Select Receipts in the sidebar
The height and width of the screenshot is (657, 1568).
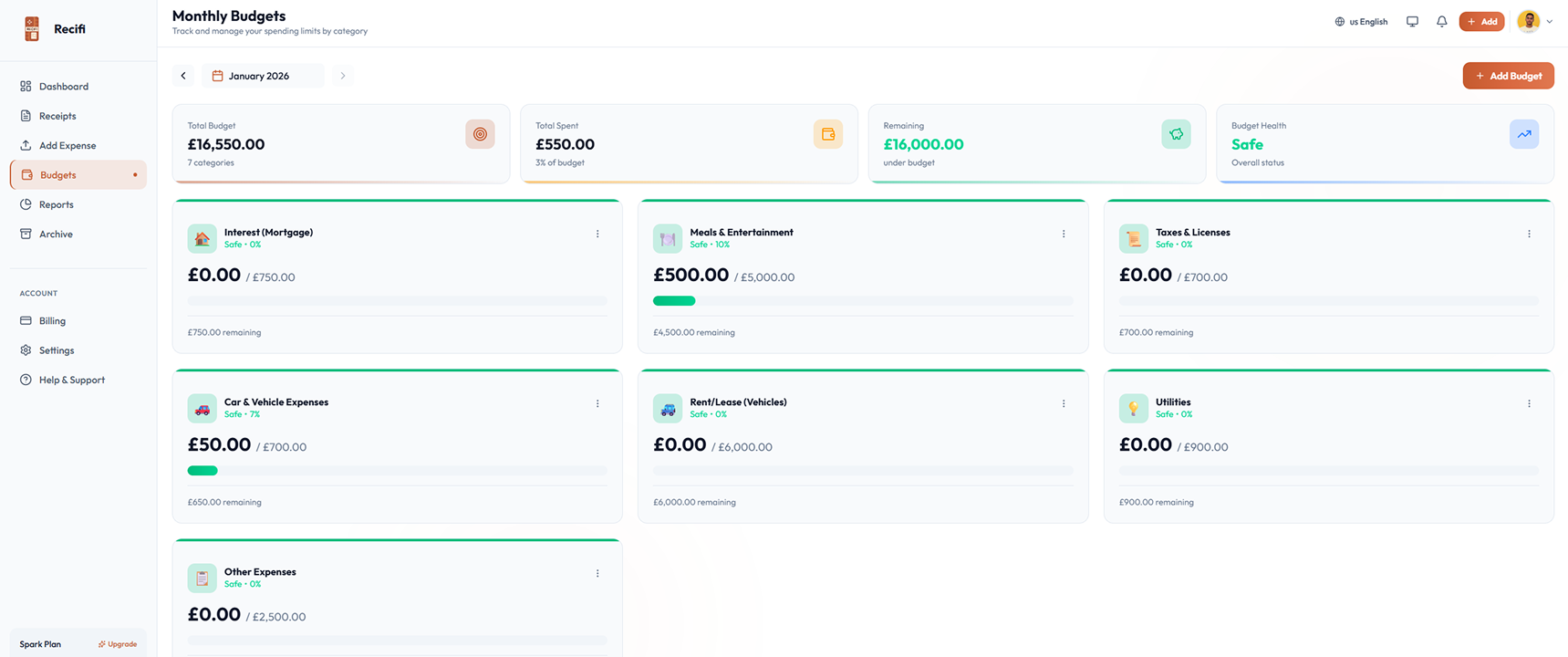click(58, 116)
